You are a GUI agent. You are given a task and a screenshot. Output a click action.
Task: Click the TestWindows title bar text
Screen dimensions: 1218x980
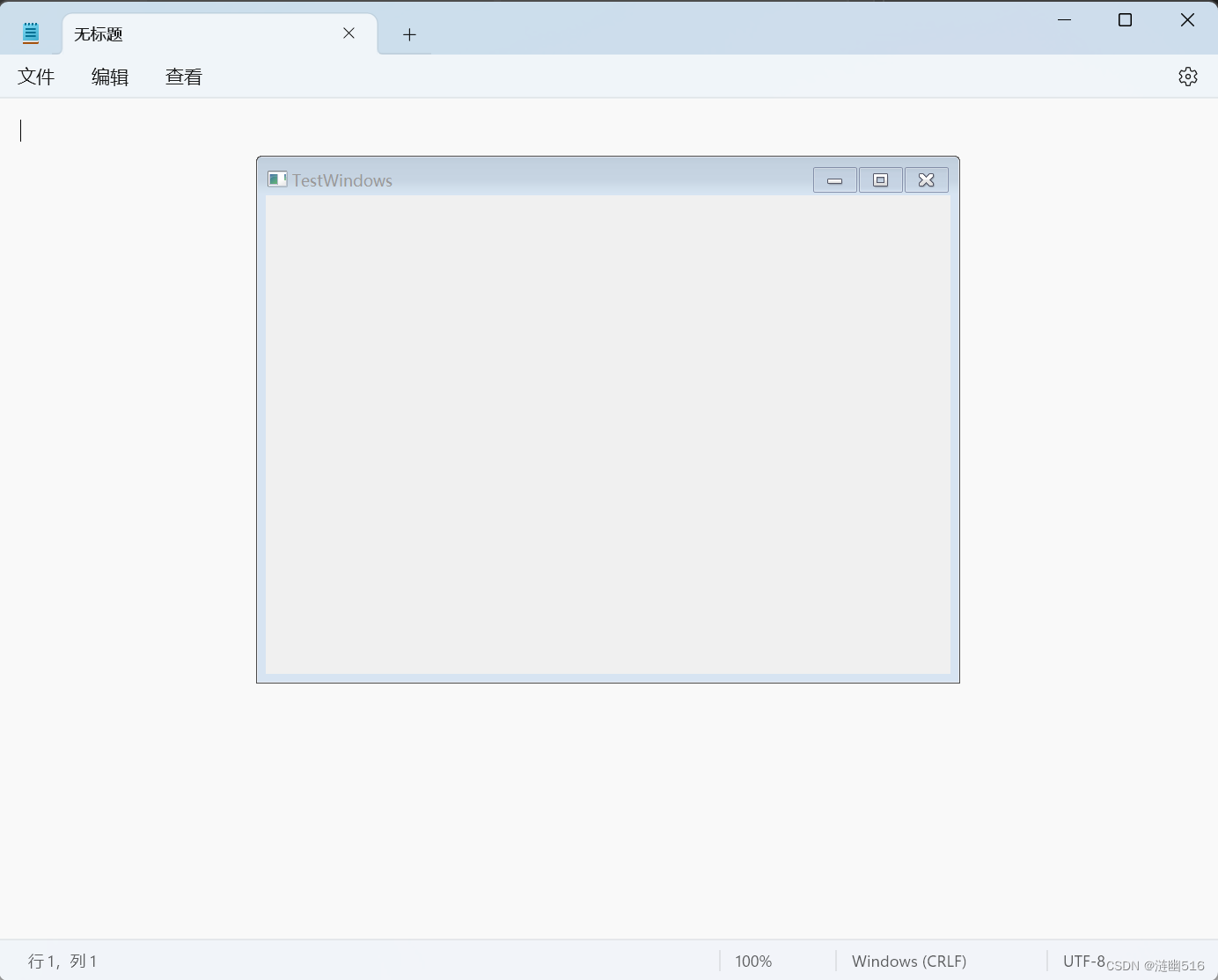pos(342,179)
